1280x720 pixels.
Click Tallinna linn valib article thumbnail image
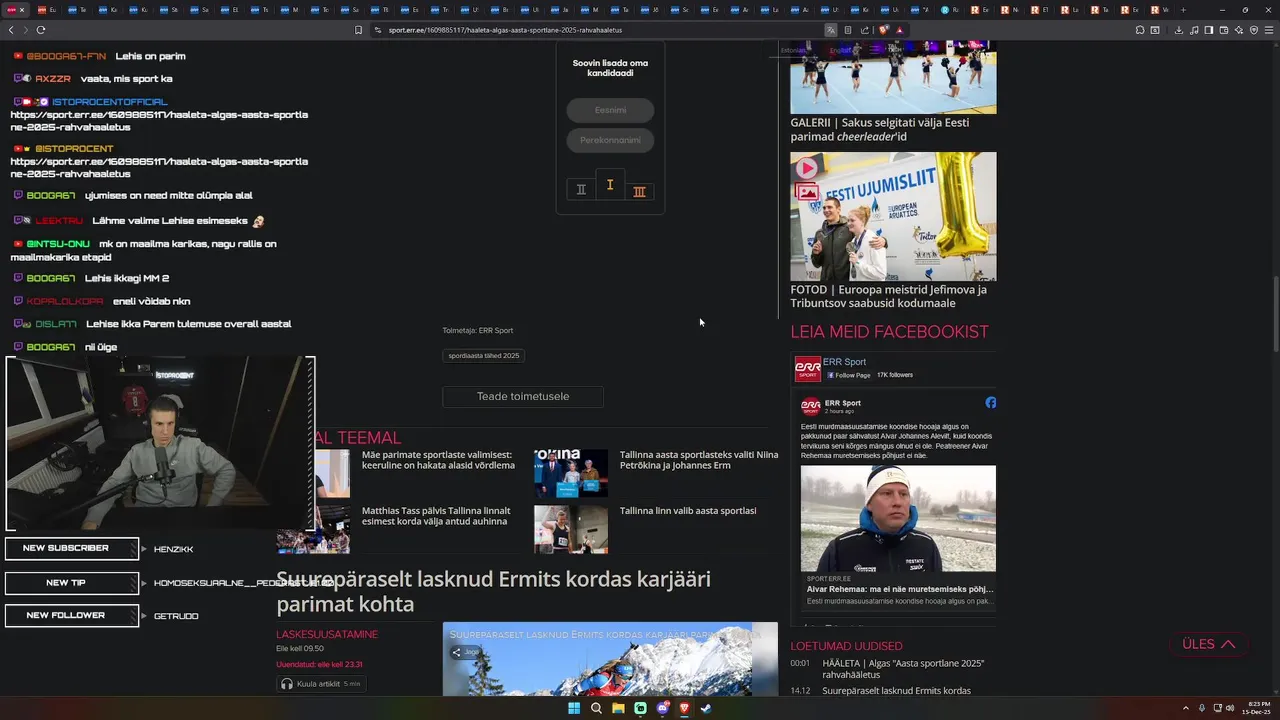point(571,529)
